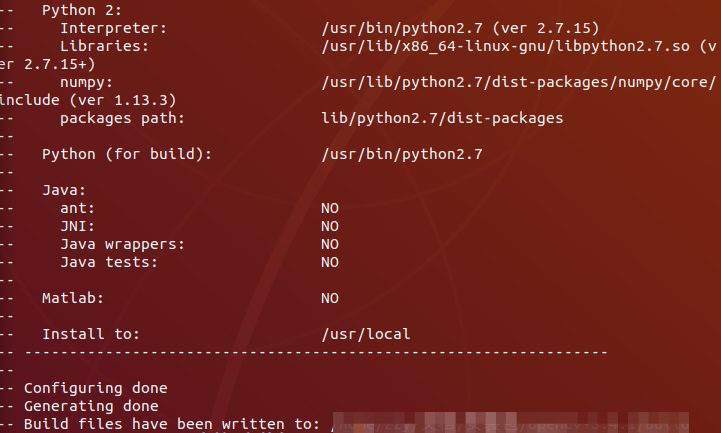Click the Python (for build) label
The height and width of the screenshot is (433, 721).
127,154
